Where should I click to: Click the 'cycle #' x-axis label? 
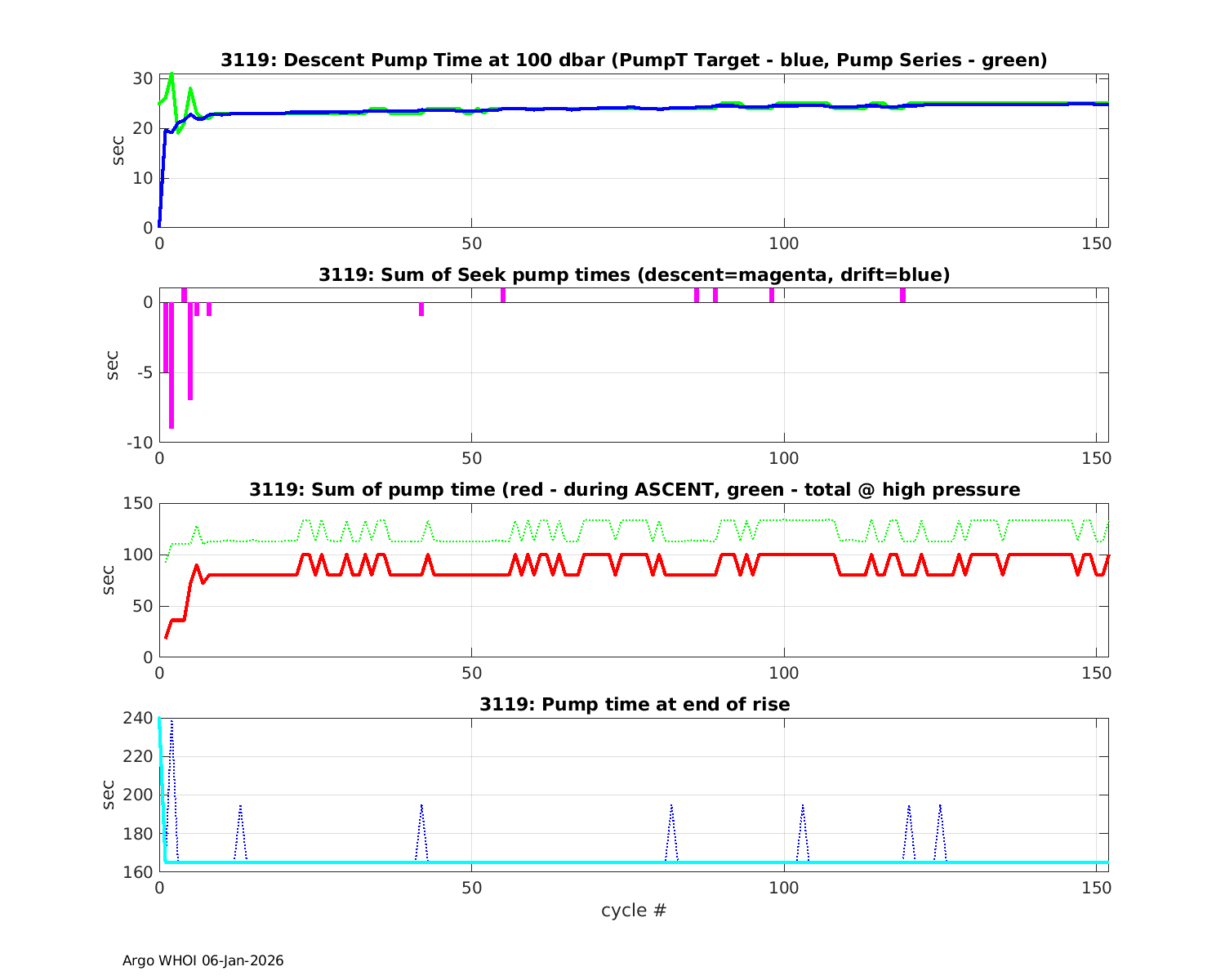coord(634,910)
